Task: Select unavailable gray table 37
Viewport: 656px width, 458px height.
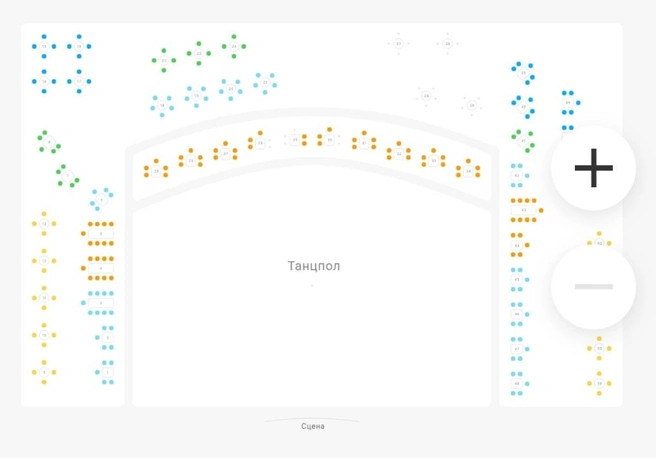Action: (399, 43)
